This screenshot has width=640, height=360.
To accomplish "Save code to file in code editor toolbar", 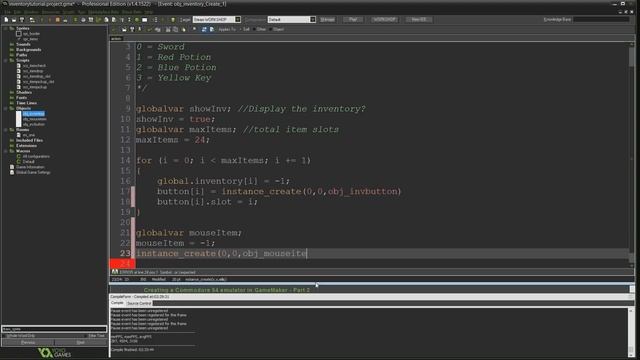I will pos(132,29).
